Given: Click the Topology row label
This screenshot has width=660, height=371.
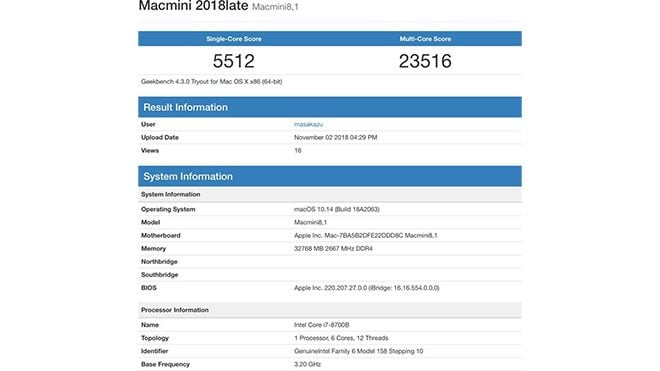Looking at the screenshot, I should point(154,338).
